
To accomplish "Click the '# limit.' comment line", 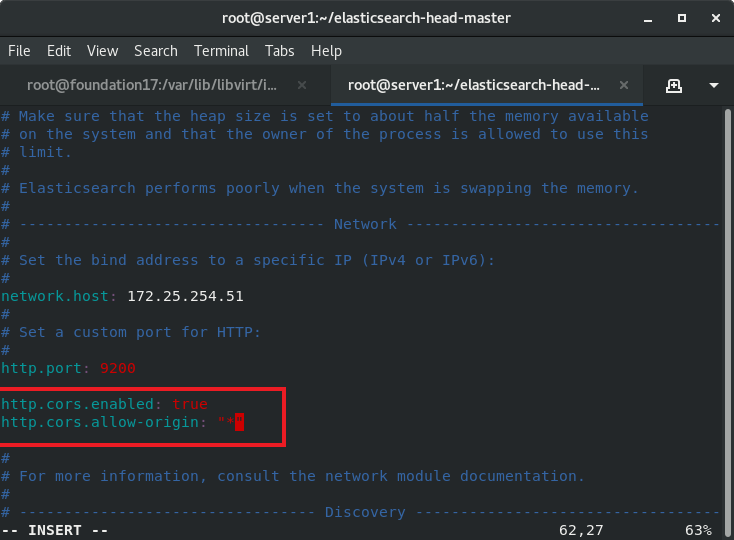I will pyautogui.click(x=37, y=152).
